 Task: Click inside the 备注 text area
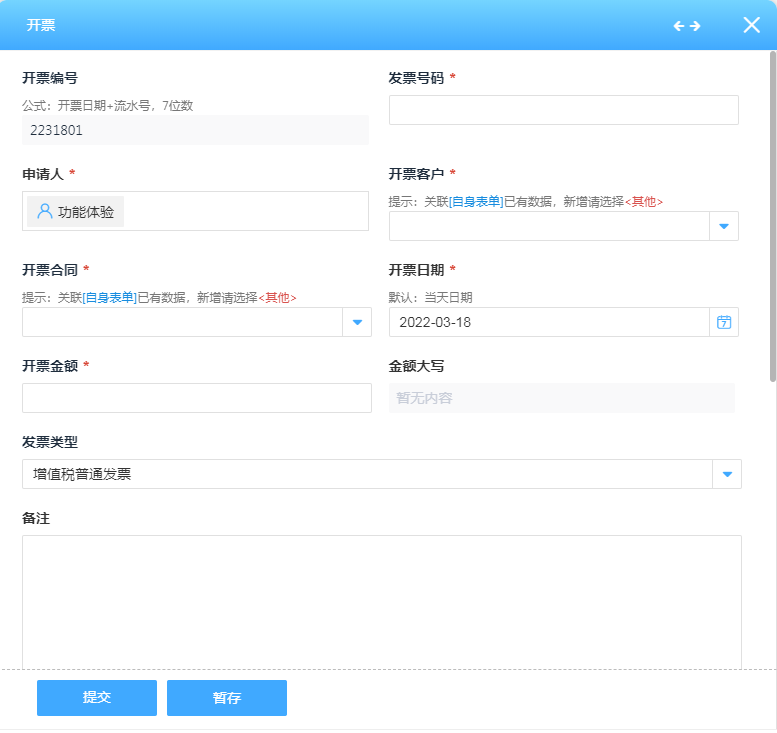point(381,600)
